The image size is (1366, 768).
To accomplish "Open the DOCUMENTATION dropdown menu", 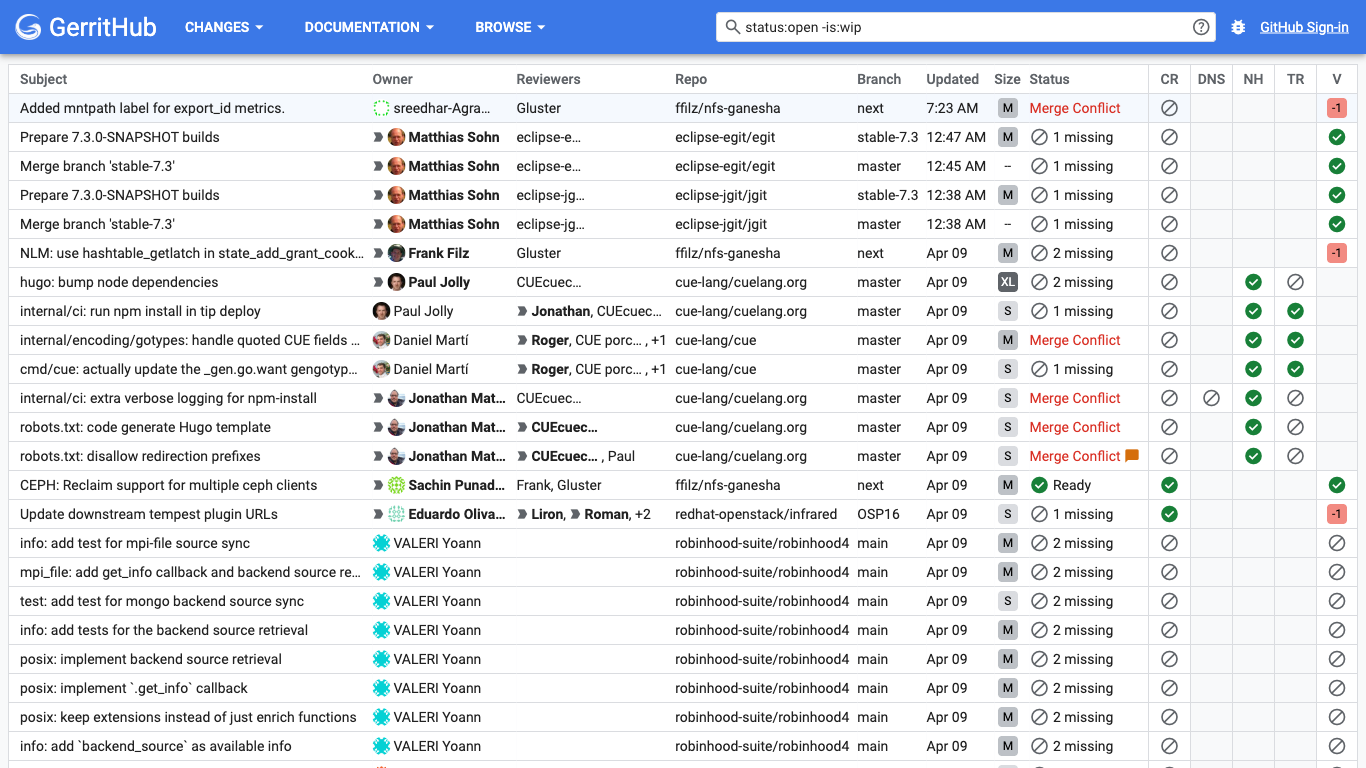I will tap(369, 27).
